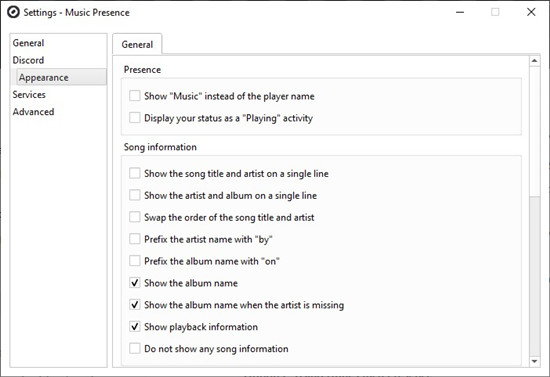Enable Display your status as a "Playing" activity
This screenshot has width=550, height=377.
pos(135,117)
